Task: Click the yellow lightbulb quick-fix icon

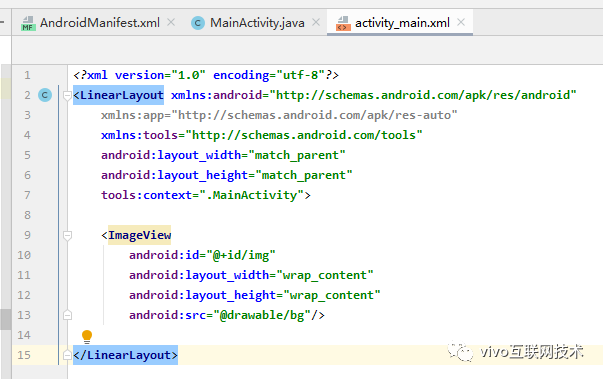Action: tap(87, 337)
